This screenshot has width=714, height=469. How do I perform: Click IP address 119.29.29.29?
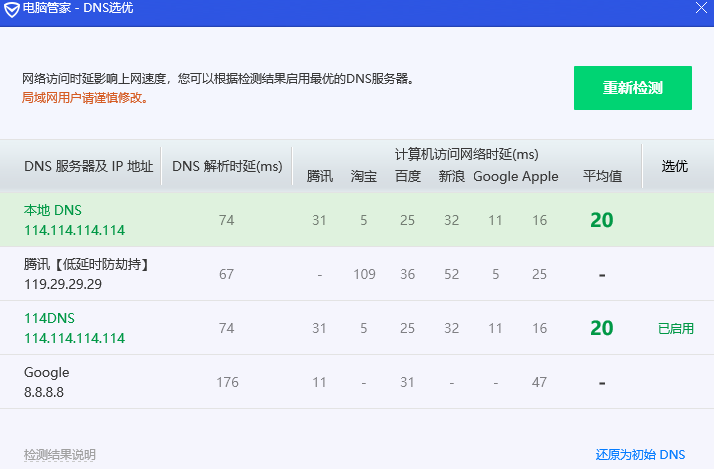63,284
